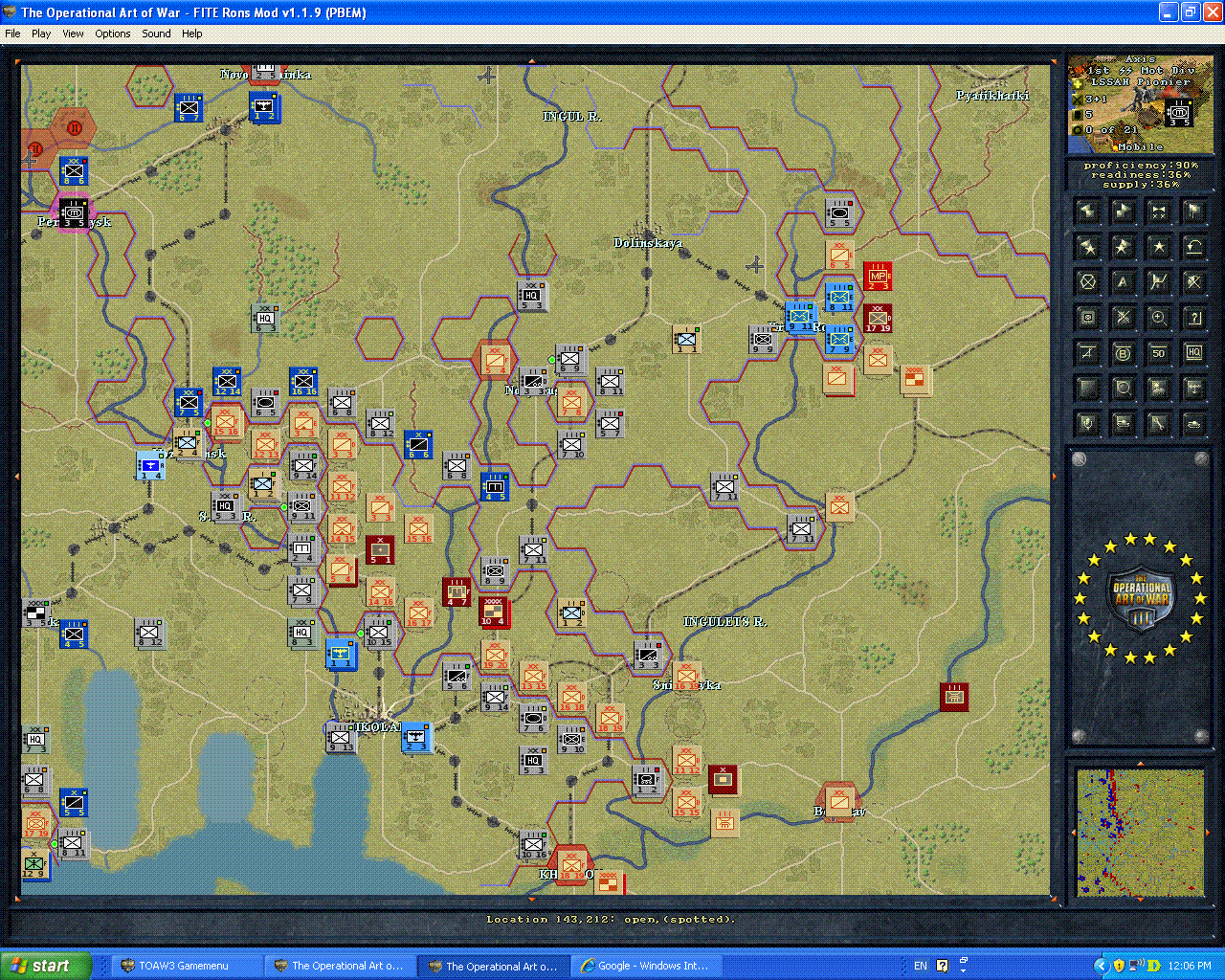
Task: Click the dark square button in sixth row
Action: click(x=1087, y=389)
